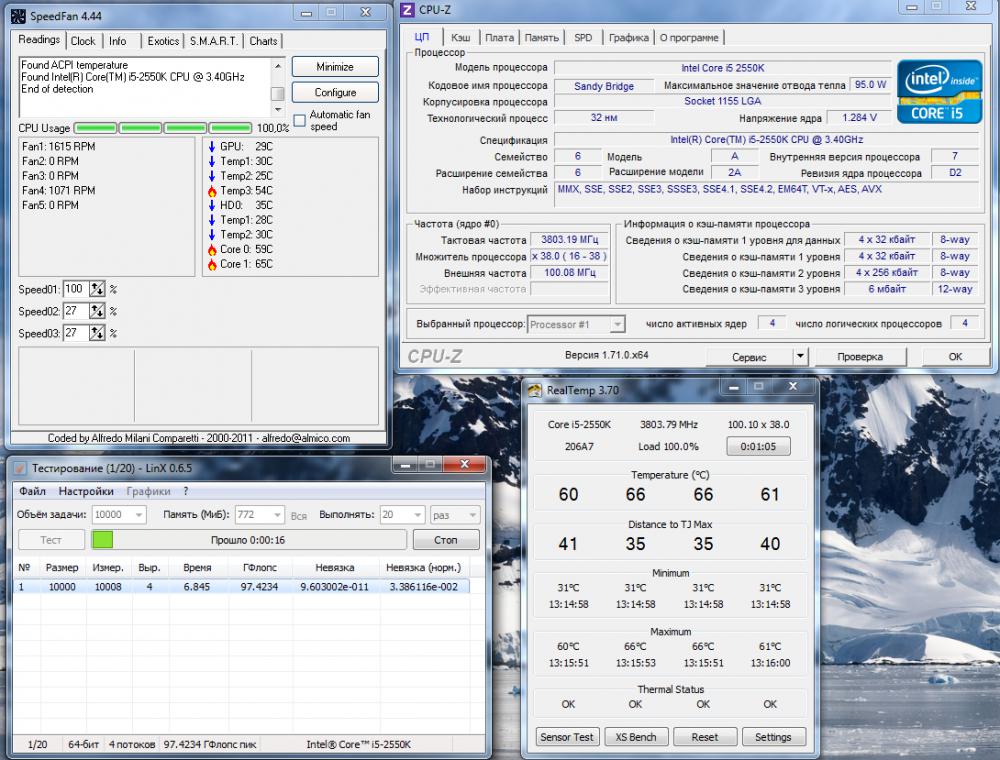This screenshot has height=760, width=1000.
Task: Adjust the Speed01 stepper arrows
Action: tap(97, 289)
